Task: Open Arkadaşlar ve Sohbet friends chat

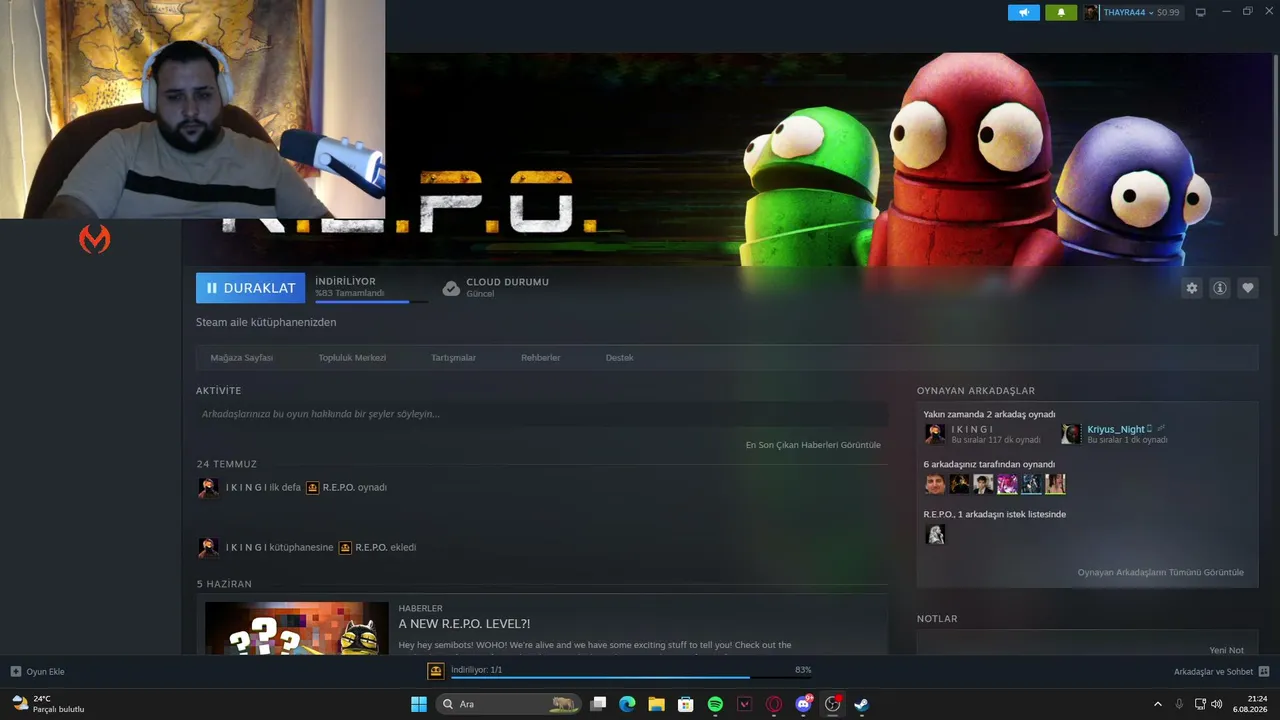Action: [x=1222, y=672]
